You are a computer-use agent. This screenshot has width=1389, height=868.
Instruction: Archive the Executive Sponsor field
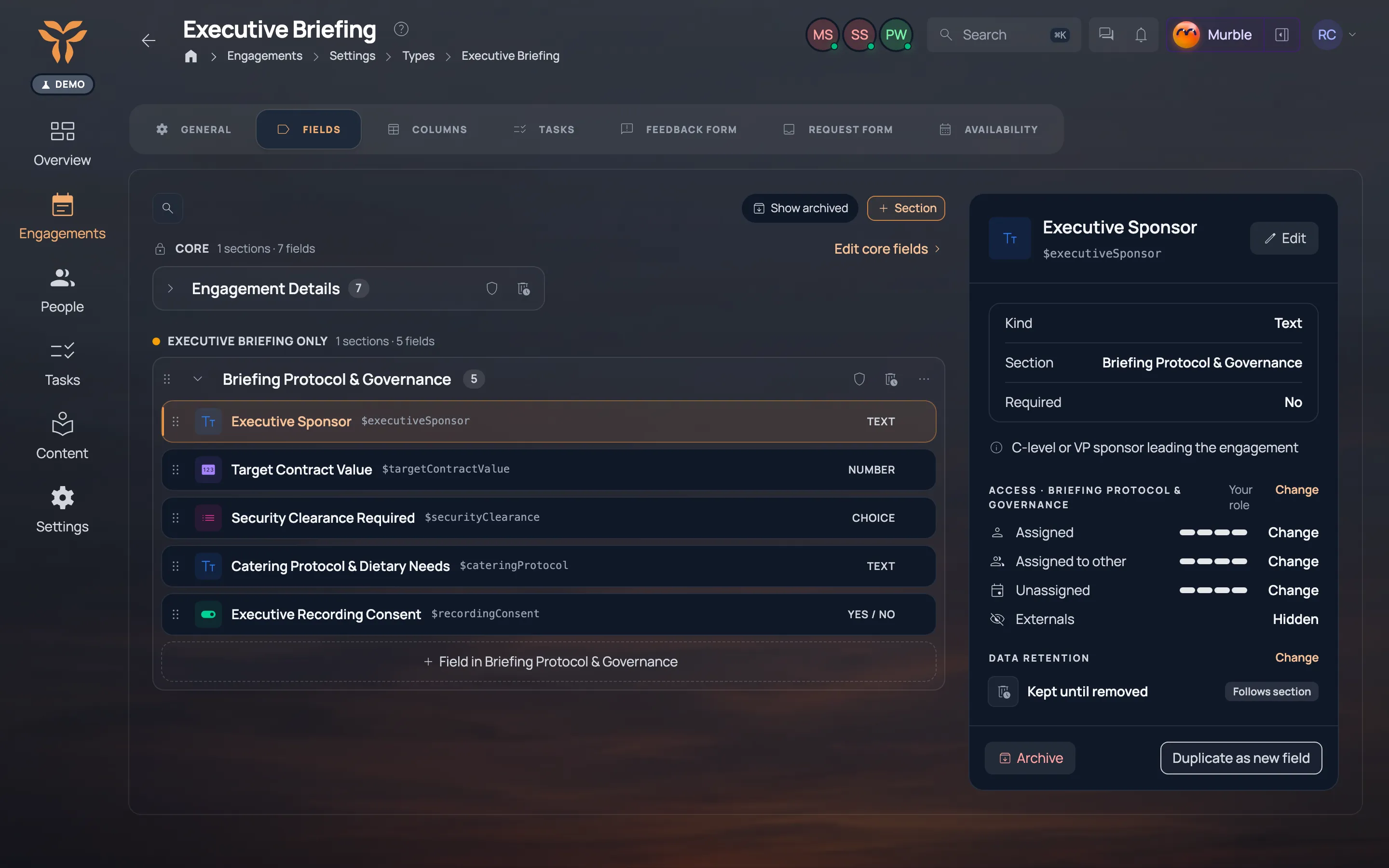pyautogui.click(x=1030, y=758)
